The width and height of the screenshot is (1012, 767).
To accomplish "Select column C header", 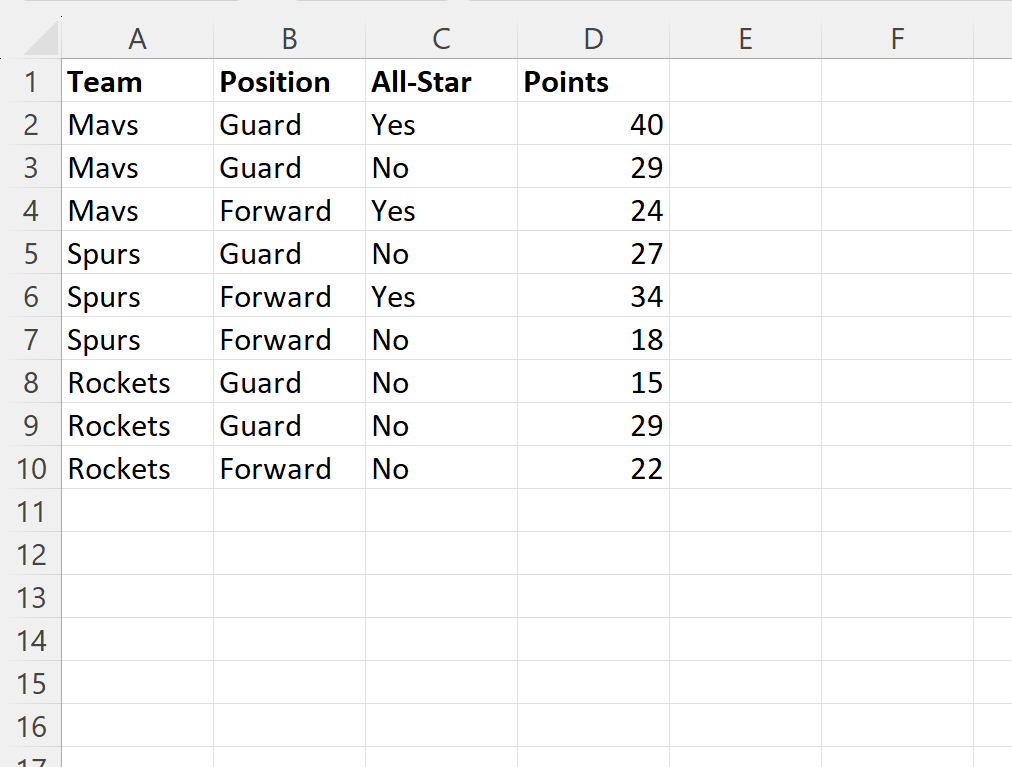I will coord(440,38).
